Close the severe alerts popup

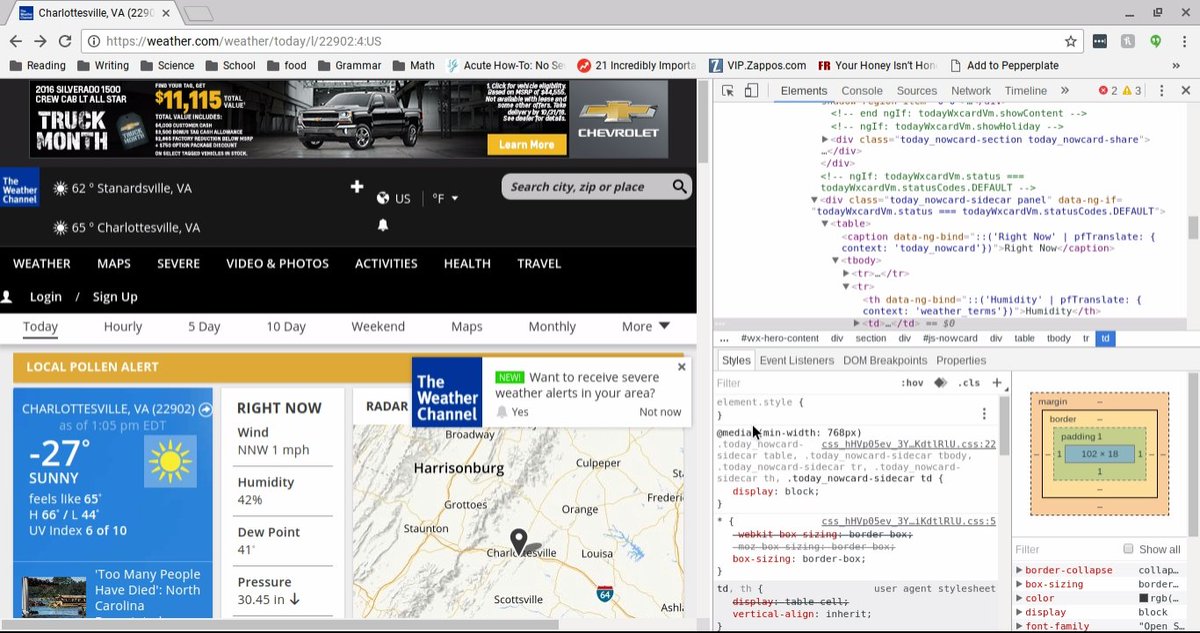click(x=682, y=367)
